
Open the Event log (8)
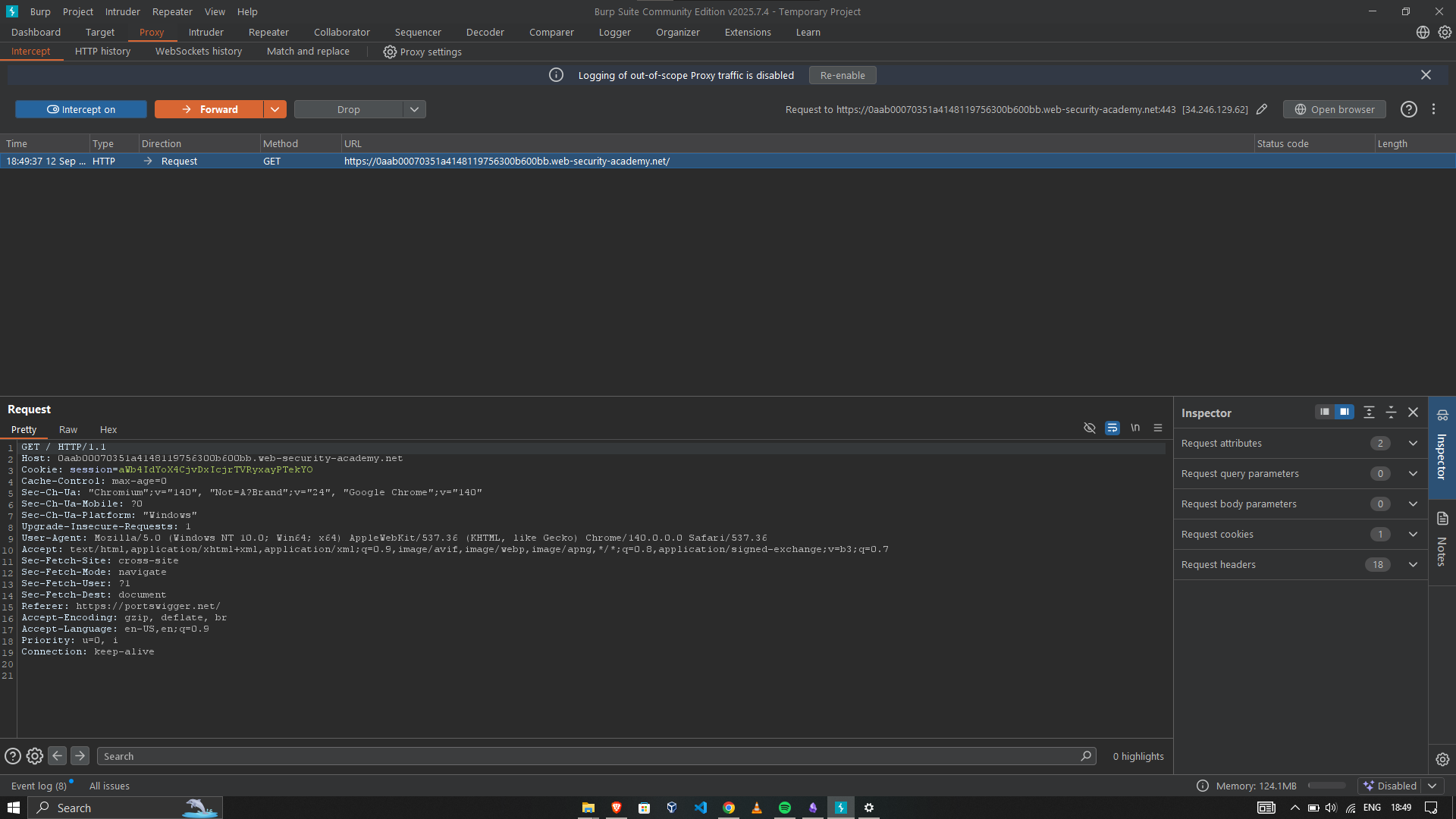pyautogui.click(x=39, y=786)
